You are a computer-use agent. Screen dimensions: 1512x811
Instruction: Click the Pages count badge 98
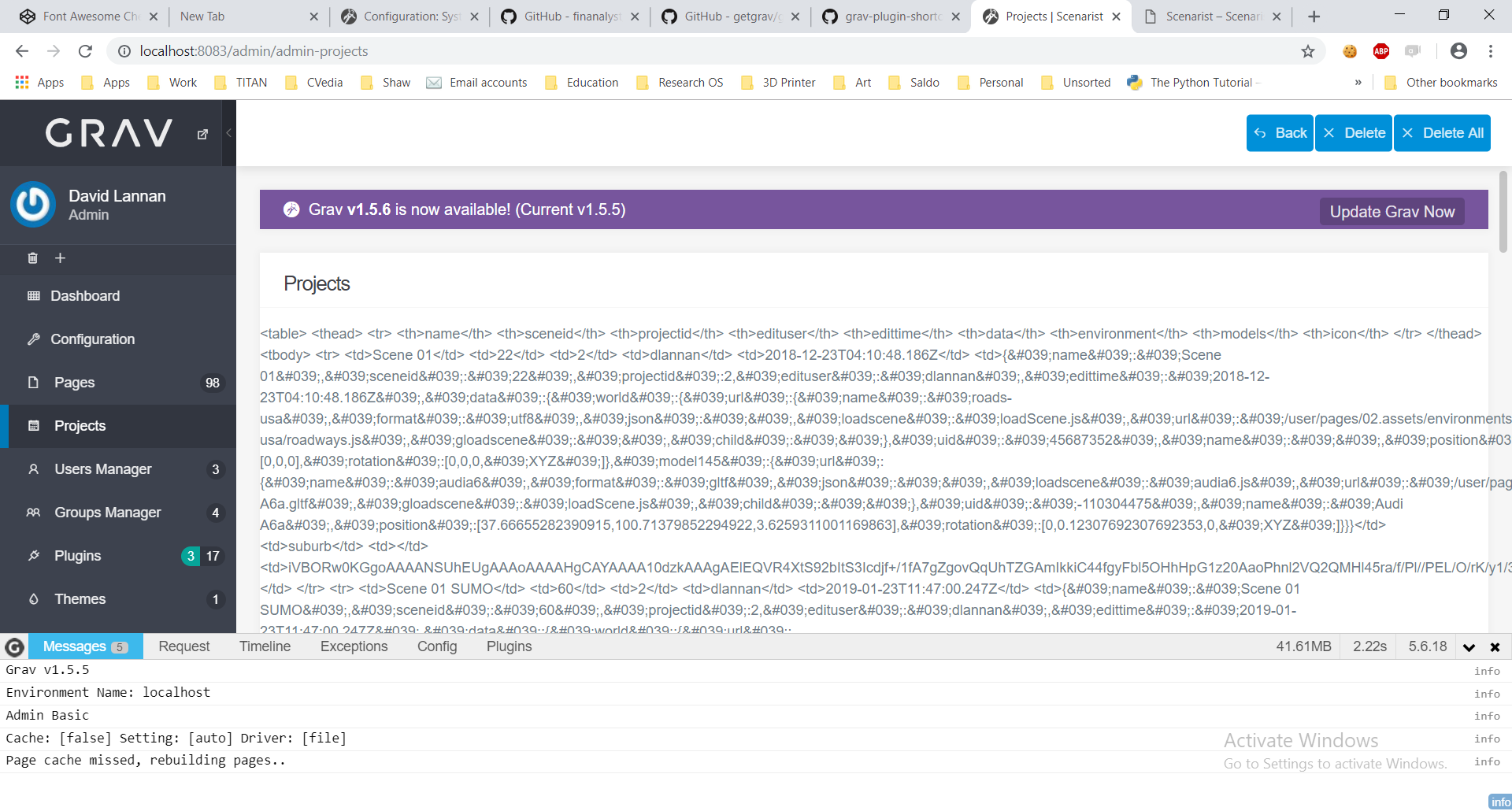213,383
